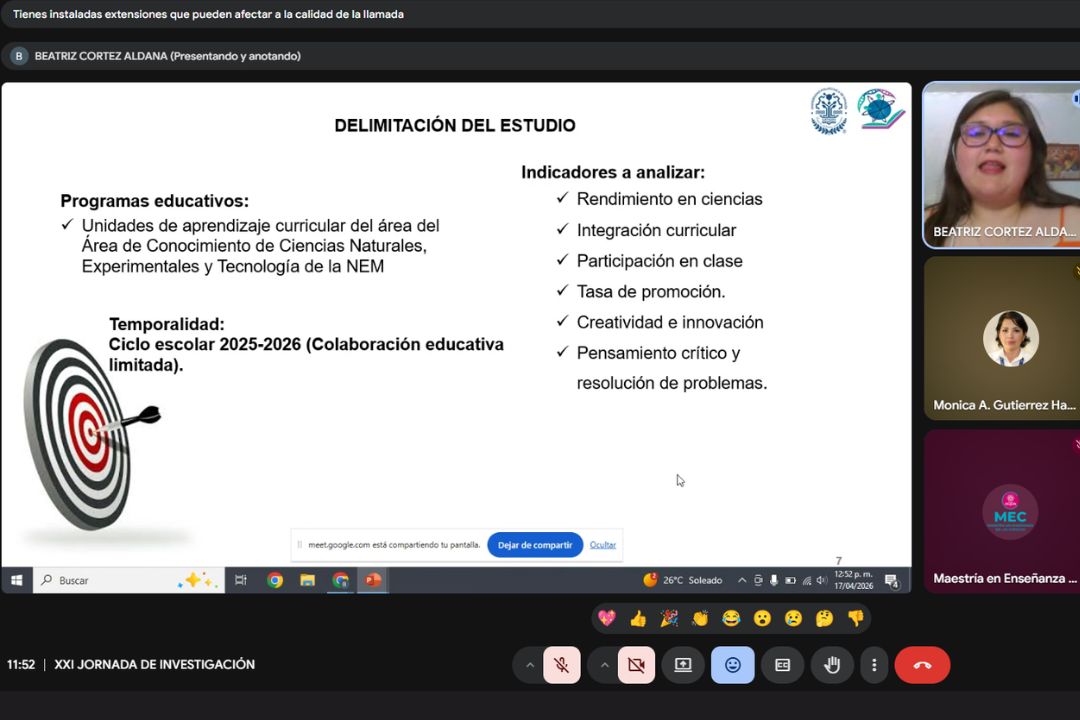Click the 'Ocultar' link in sharing bar
Screen dimensions: 1080x720
[x=602, y=545]
